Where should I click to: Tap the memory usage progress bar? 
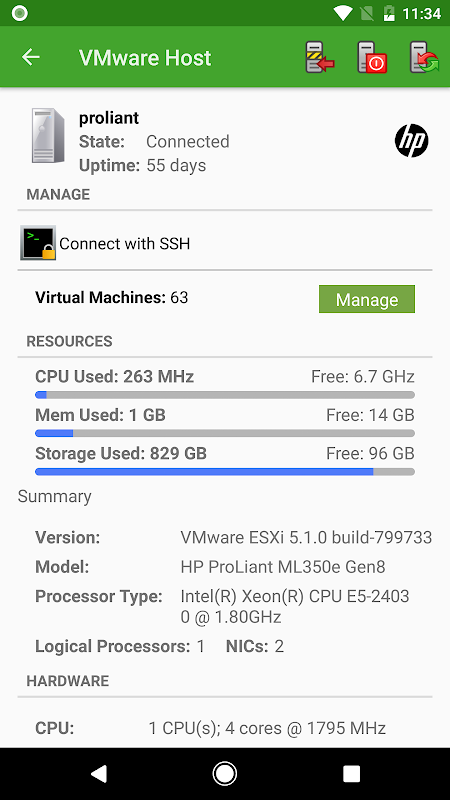click(x=225, y=433)
